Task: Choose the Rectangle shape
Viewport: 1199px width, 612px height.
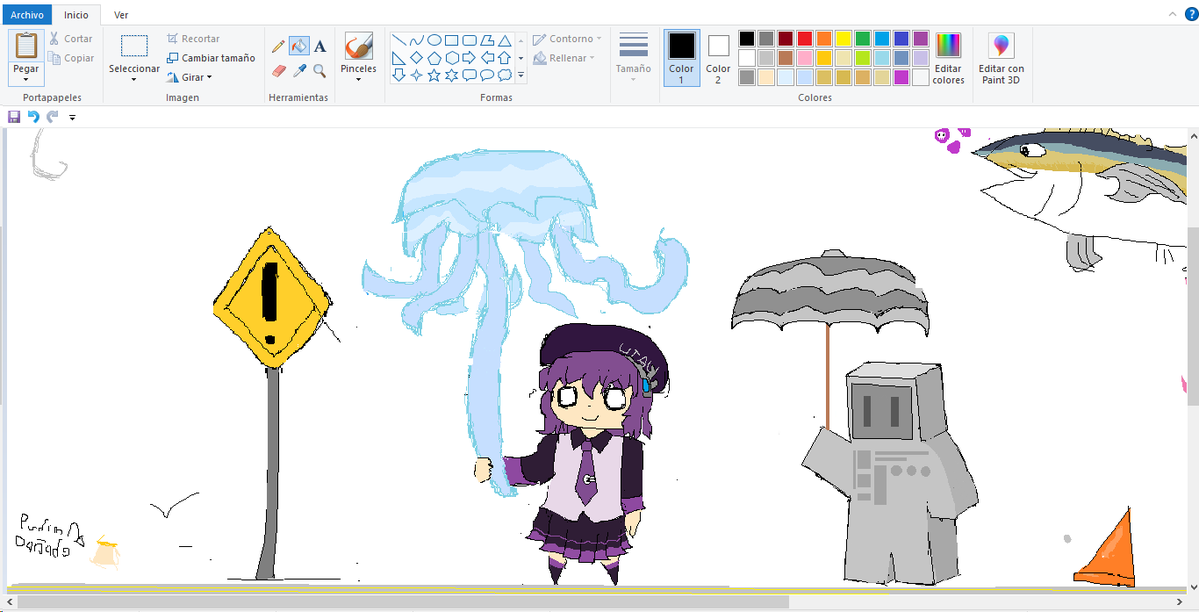Action: [x=451, y=41]
